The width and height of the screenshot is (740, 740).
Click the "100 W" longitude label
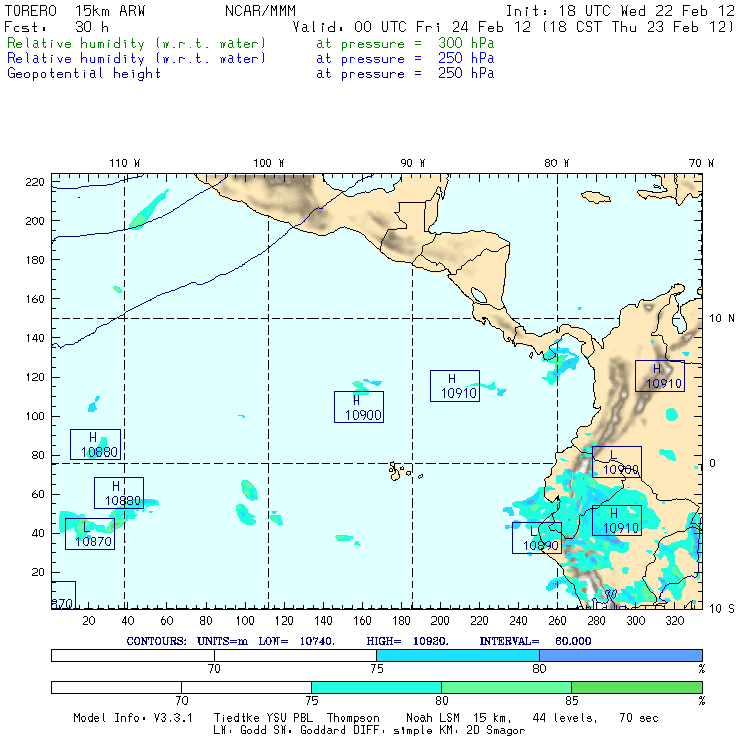tap(269, 163)
